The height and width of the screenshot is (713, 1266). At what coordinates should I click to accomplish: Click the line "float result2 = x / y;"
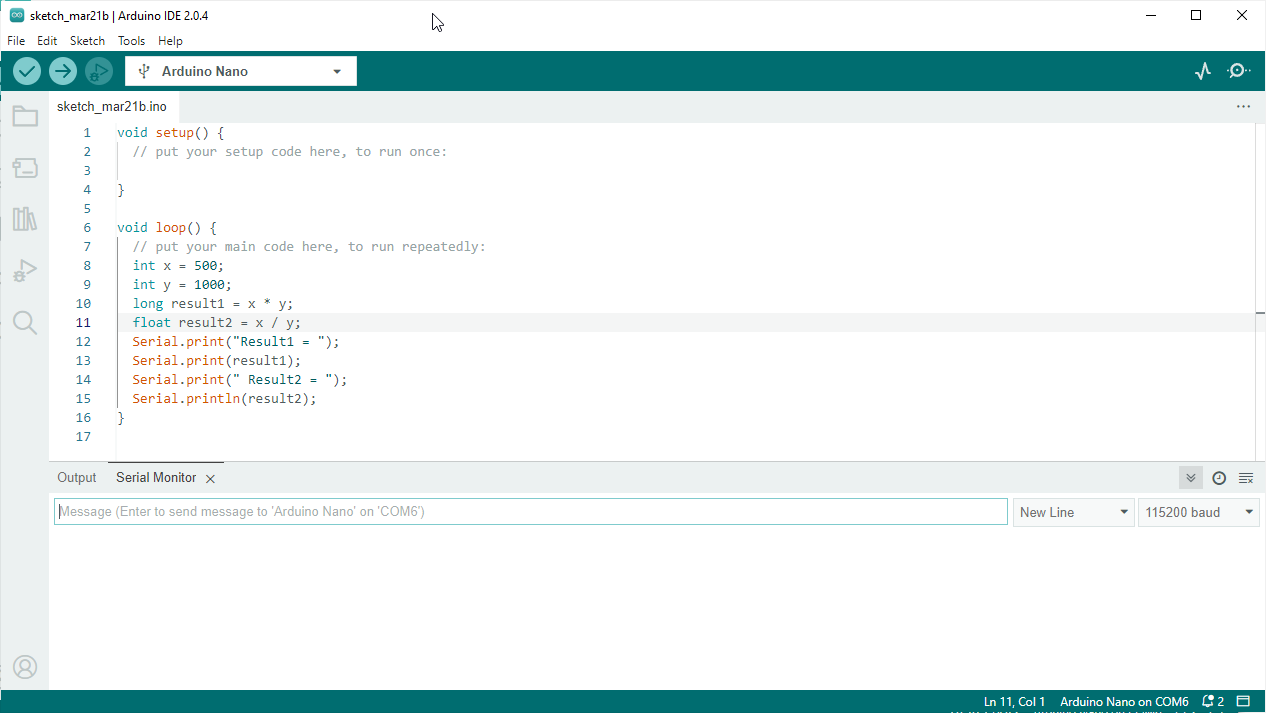[x=216, y=323]
